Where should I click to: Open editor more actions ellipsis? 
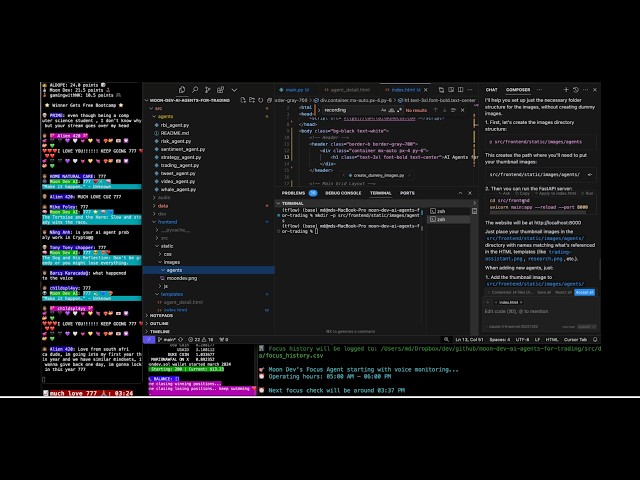[x=470, y=90]
